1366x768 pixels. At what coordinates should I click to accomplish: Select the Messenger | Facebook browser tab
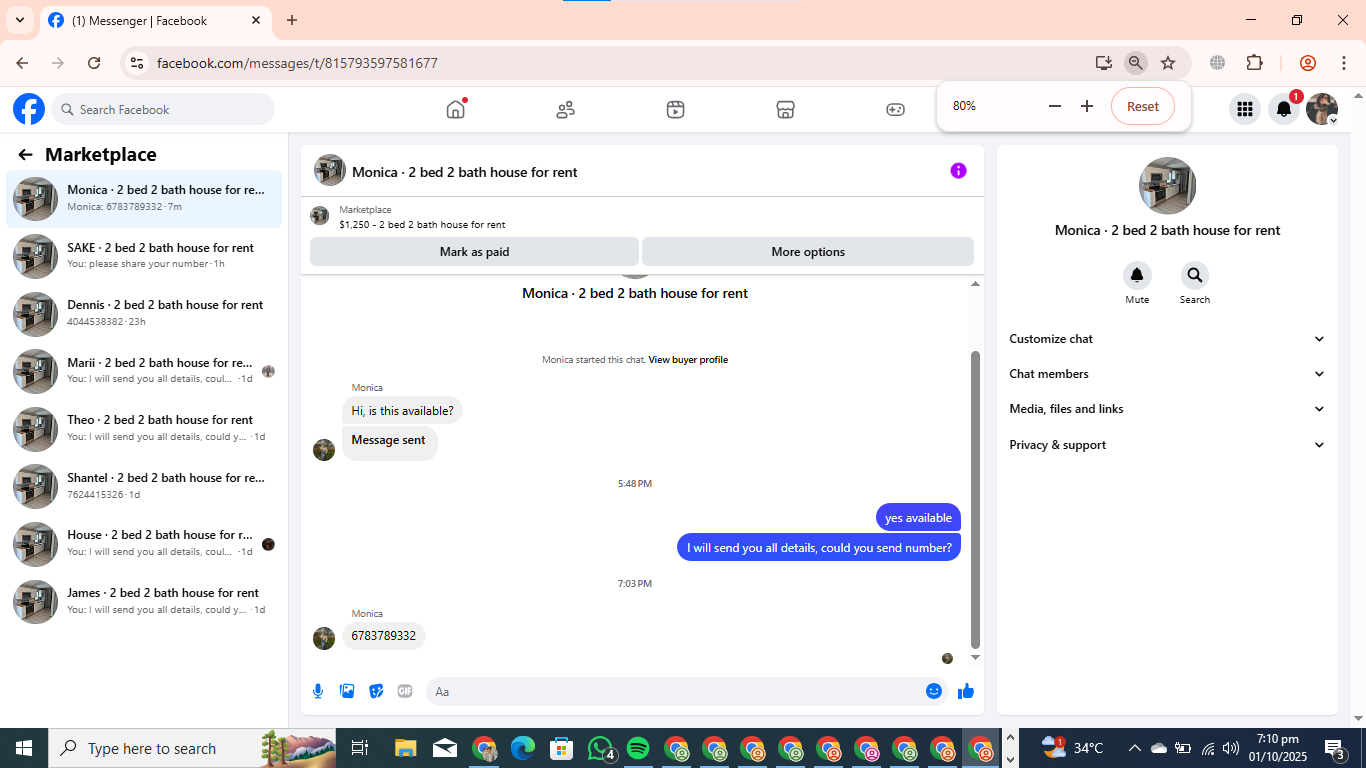coord(155,20)
